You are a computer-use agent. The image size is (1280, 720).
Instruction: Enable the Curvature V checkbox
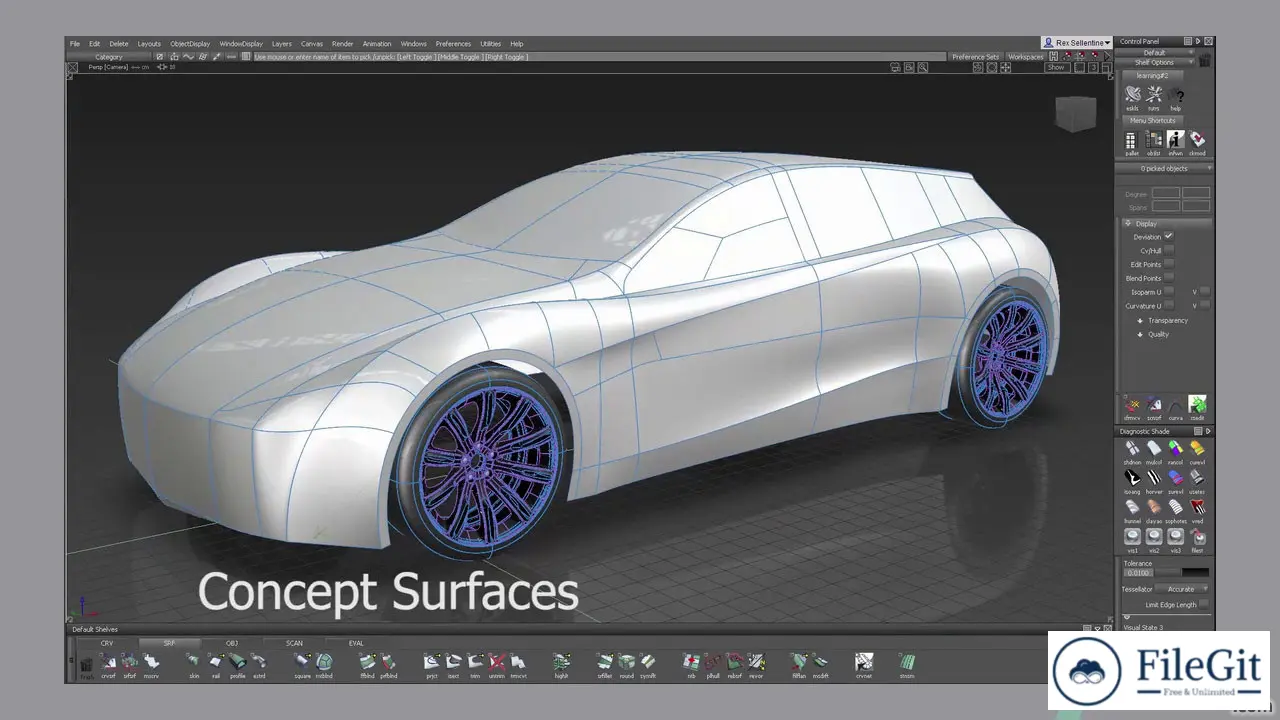(1205, 305)
